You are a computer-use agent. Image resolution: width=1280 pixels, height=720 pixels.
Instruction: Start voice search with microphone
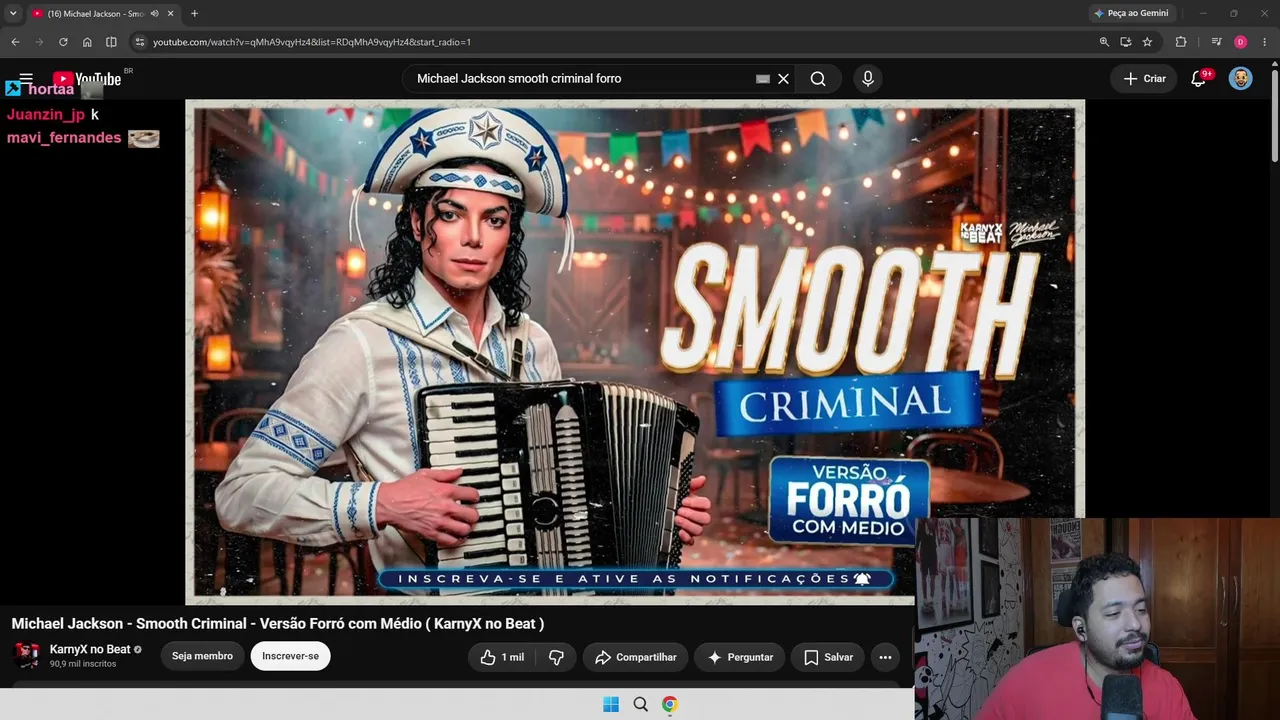click(x=868, y=79)
